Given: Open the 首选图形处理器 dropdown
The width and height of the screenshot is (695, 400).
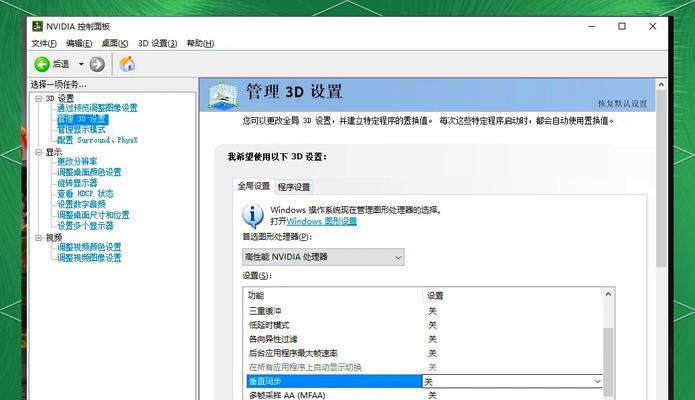Looking at the screenshot, I should click(x=323, y=257).
